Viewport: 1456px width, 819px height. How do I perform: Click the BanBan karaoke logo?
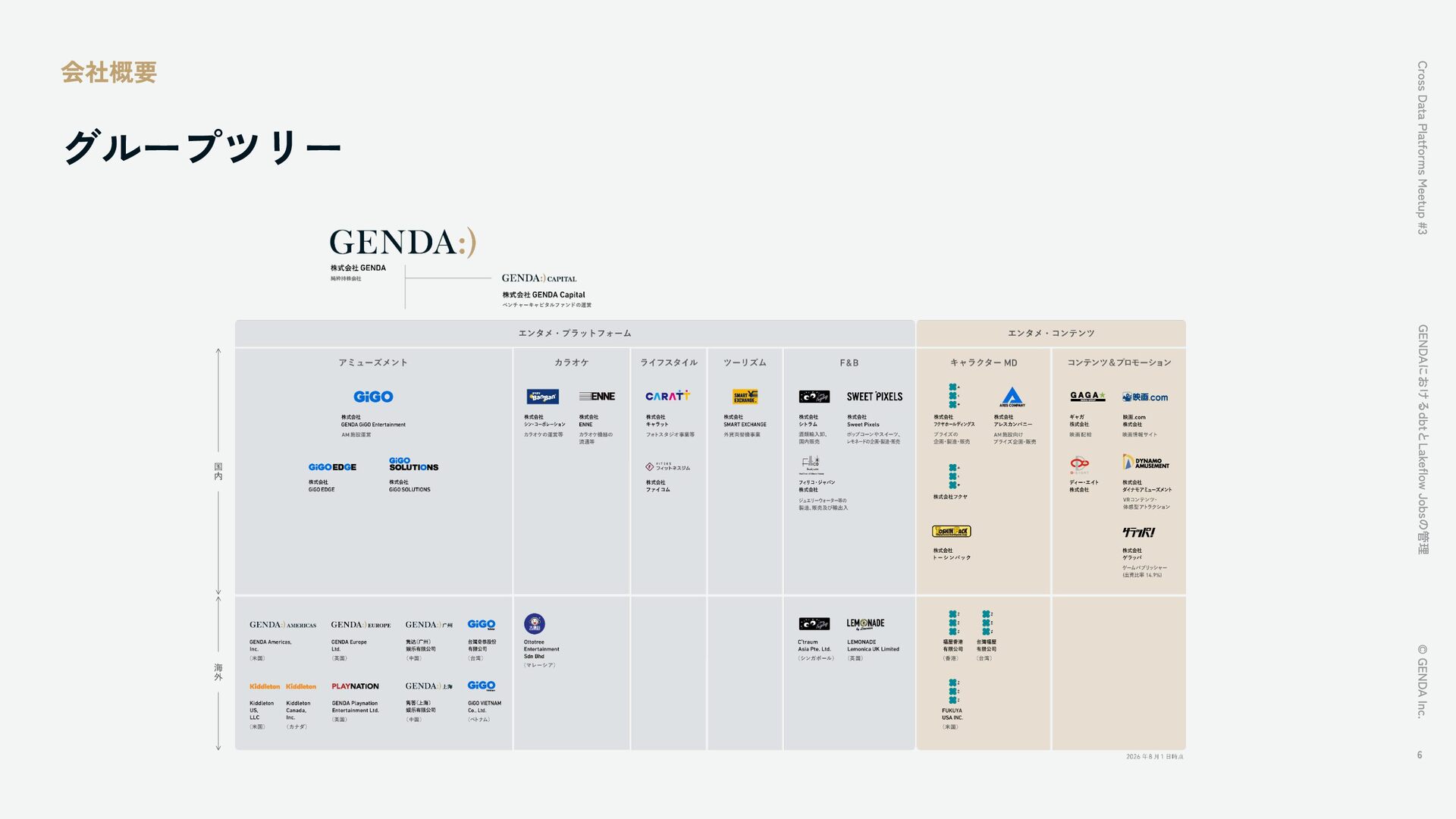coord(542,397)
